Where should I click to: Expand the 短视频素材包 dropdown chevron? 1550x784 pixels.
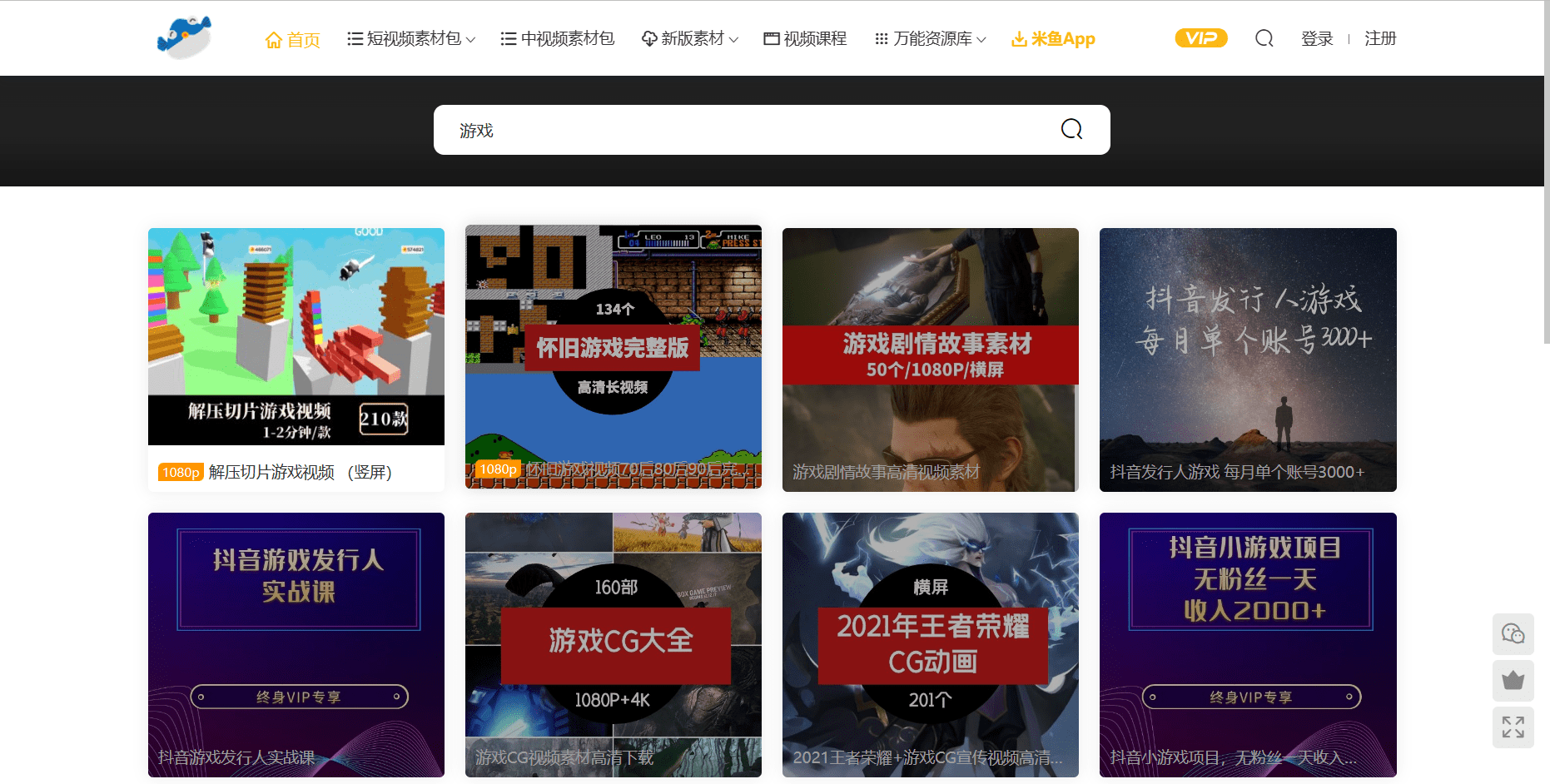point(470,39)
